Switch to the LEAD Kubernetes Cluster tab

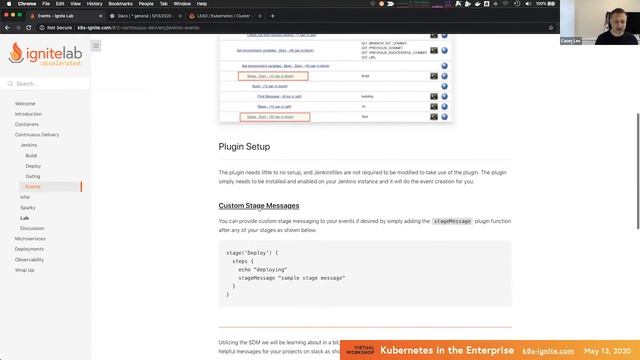coord(224,16)
